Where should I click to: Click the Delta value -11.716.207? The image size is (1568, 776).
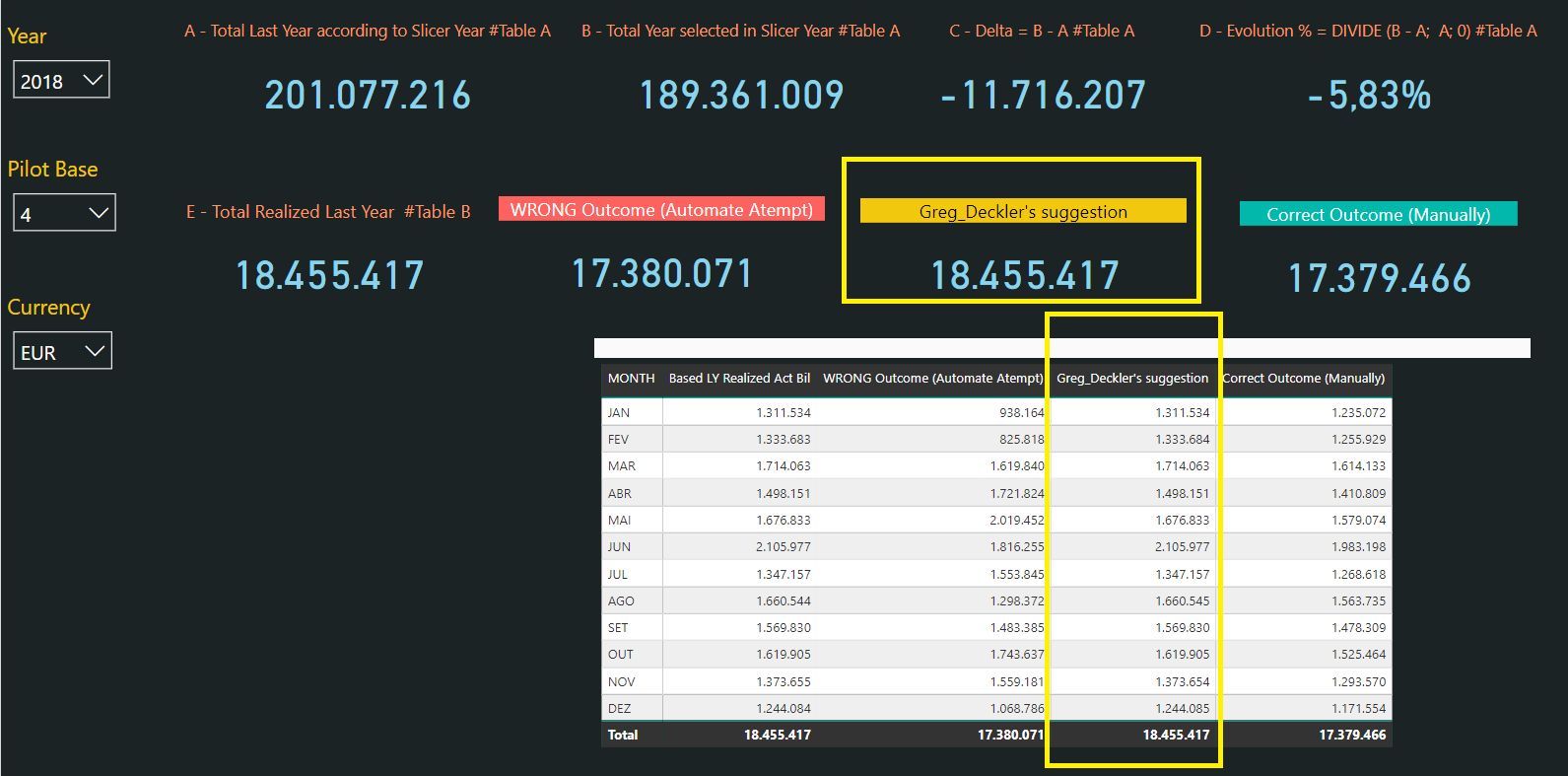pyautogui.click(x=1044, y=95)
